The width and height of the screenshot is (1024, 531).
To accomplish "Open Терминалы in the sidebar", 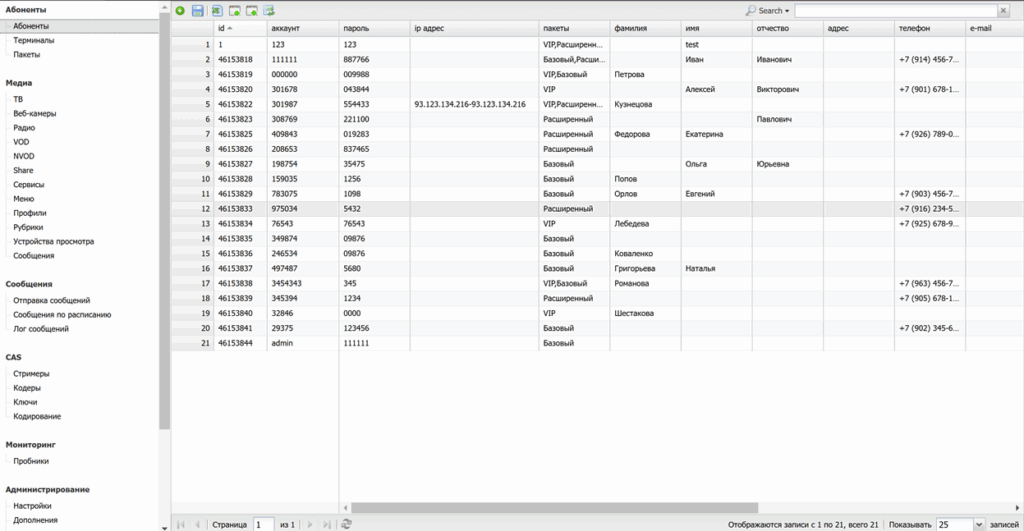I will tap(33, 40).
